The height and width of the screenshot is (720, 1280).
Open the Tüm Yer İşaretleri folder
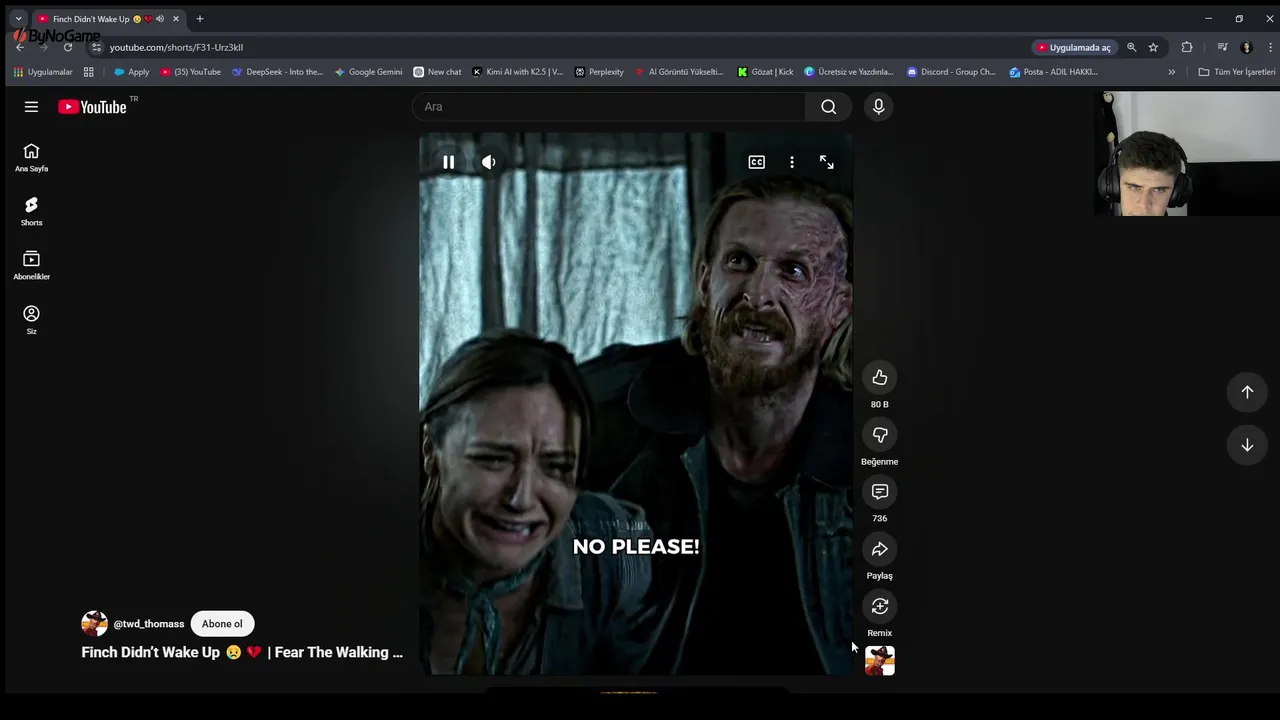1237,72
